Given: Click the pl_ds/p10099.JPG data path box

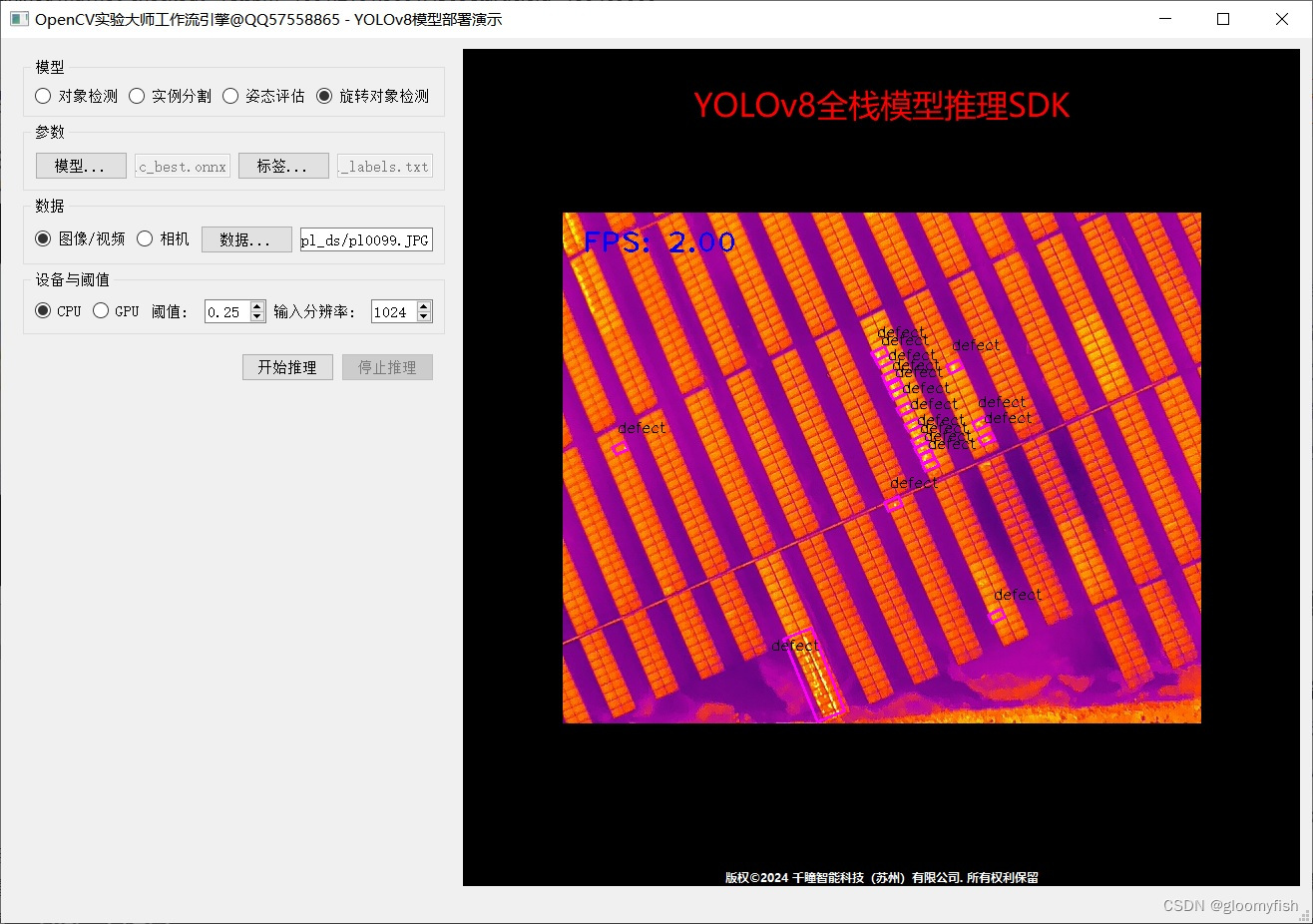Looking at the screenshot, I should coord(365,238).
